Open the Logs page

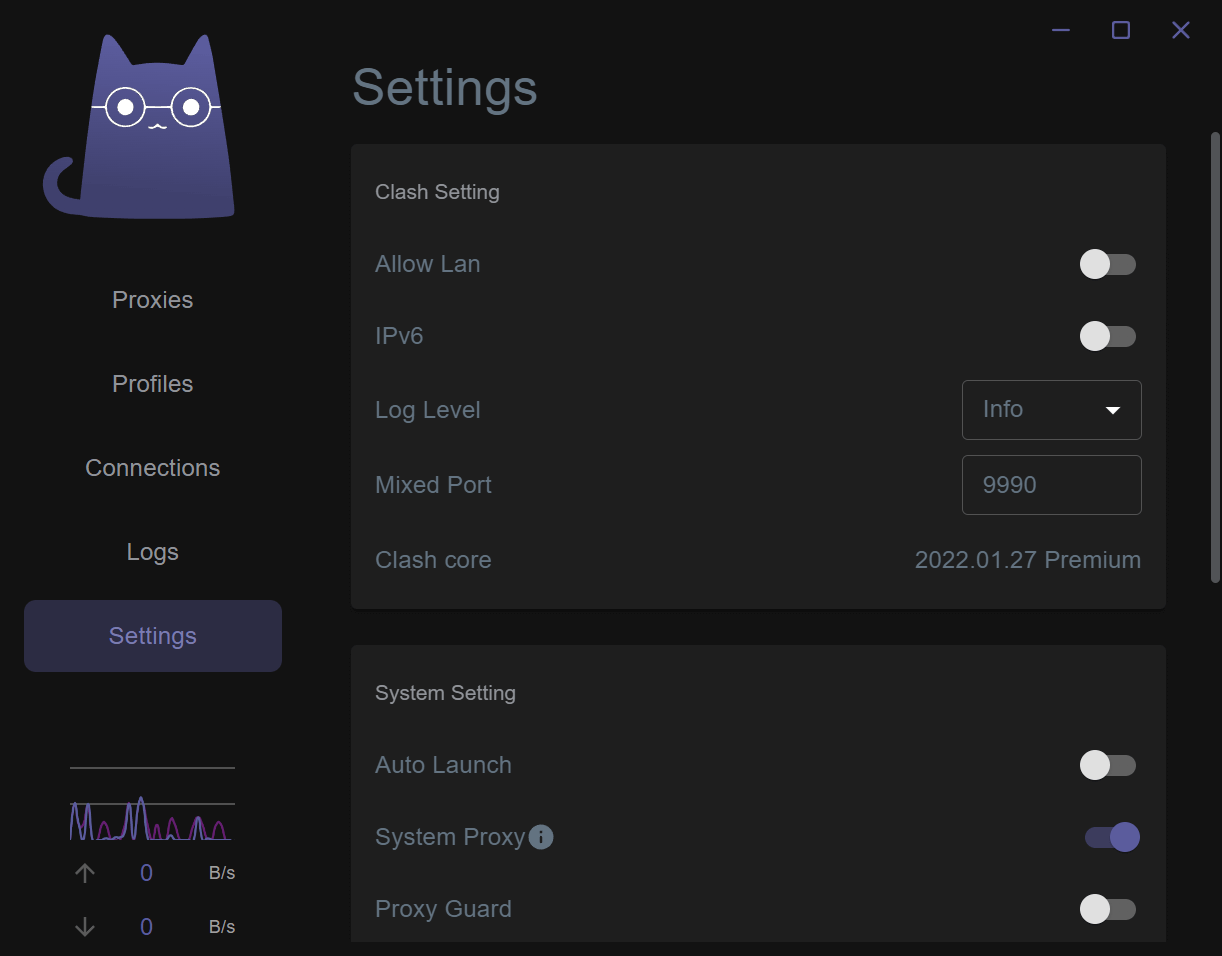click(153, 552)
